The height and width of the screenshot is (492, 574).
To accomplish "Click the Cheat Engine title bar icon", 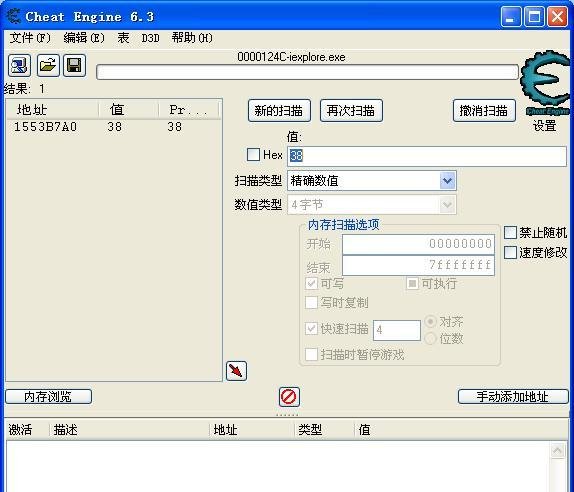I will pos(14,16).
